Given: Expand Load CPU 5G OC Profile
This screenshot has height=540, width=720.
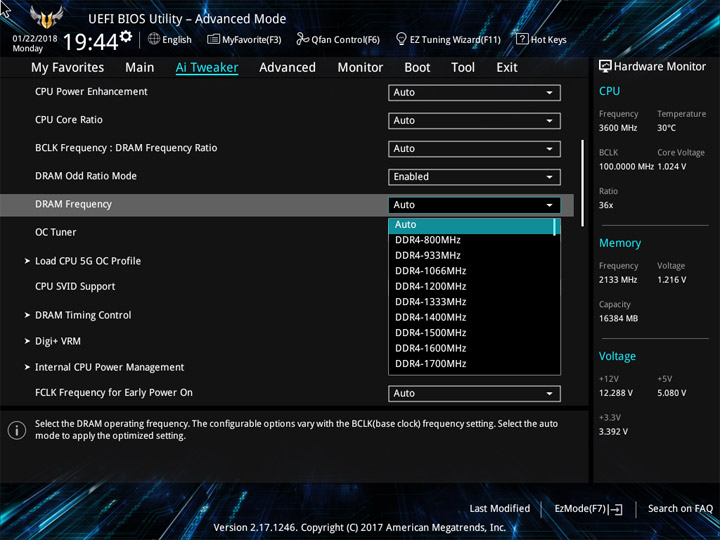Looking at the screenshot, I should 83,261.
